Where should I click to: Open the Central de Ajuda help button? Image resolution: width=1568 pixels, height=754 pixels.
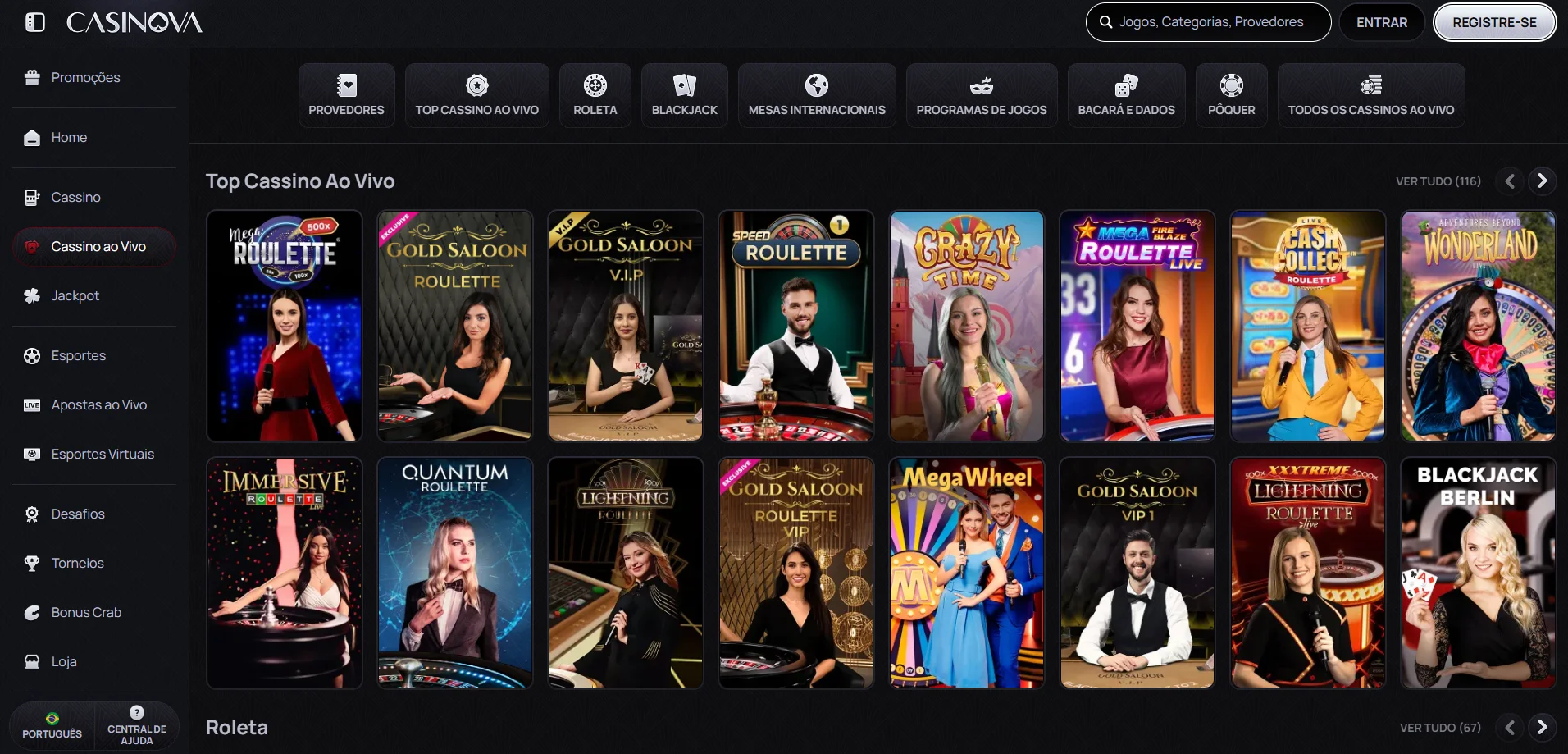(137, 725)
